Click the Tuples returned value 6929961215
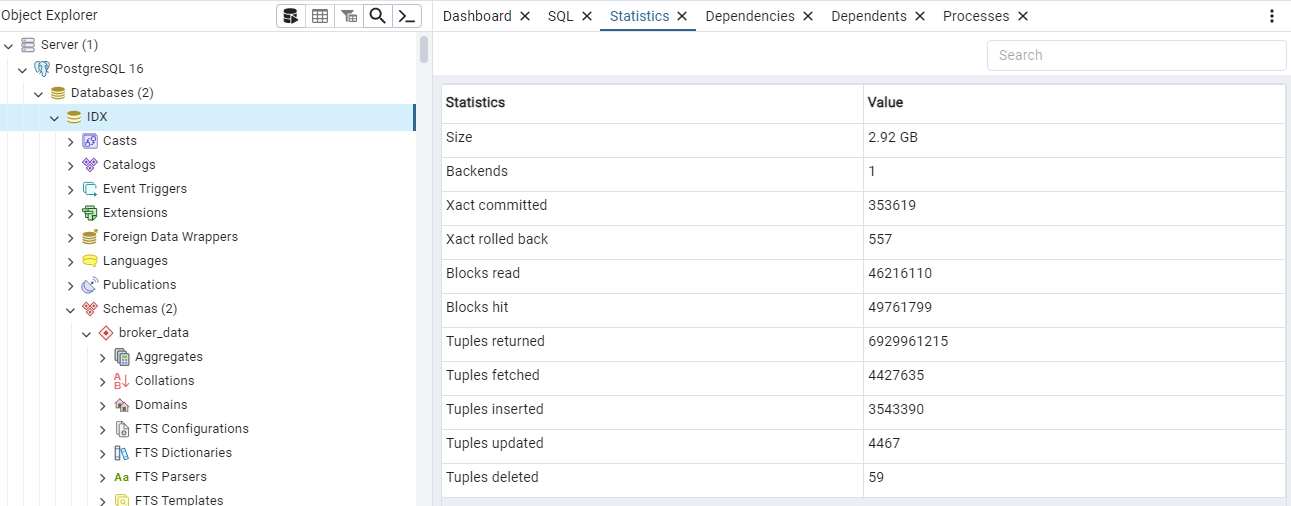Image resolution: width=1291 pixels, height=506 pixels. [908, 341]
